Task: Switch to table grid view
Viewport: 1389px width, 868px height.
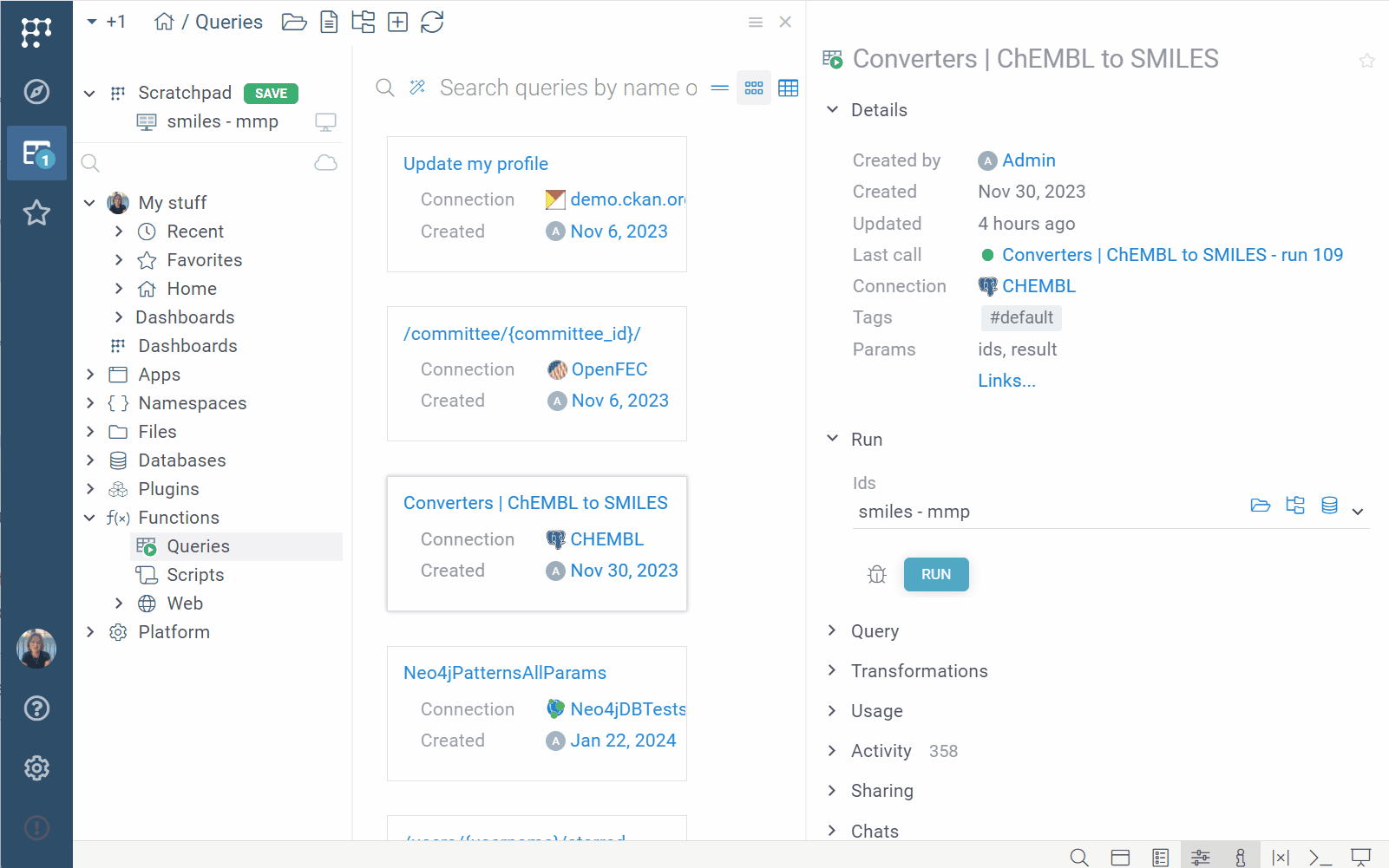Action: (x=788, y=88)
